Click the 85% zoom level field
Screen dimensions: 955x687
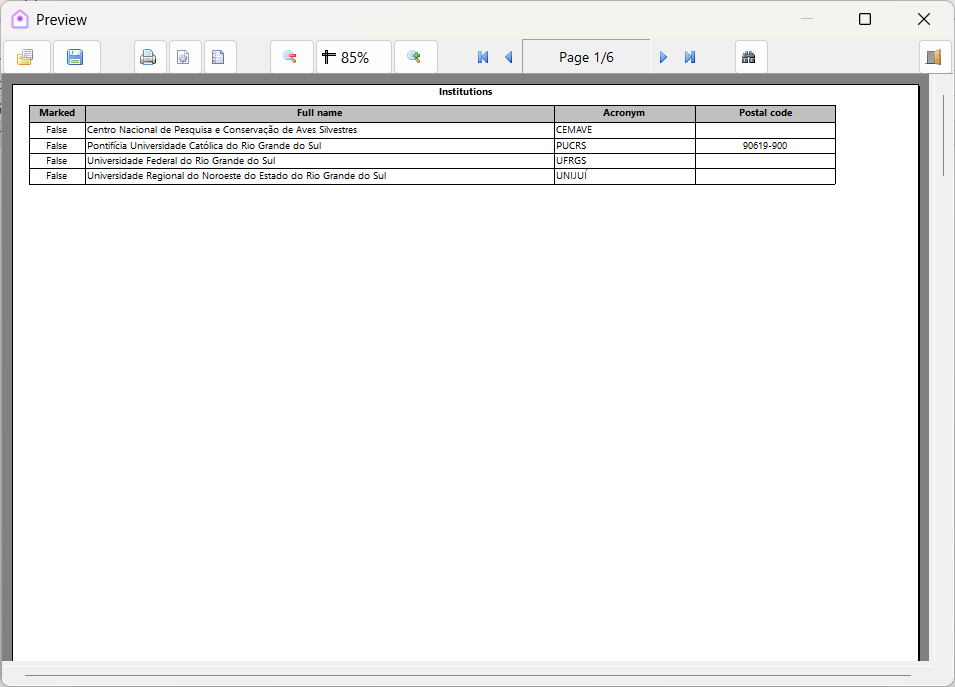pyautogui.click(x=353, y=57)
